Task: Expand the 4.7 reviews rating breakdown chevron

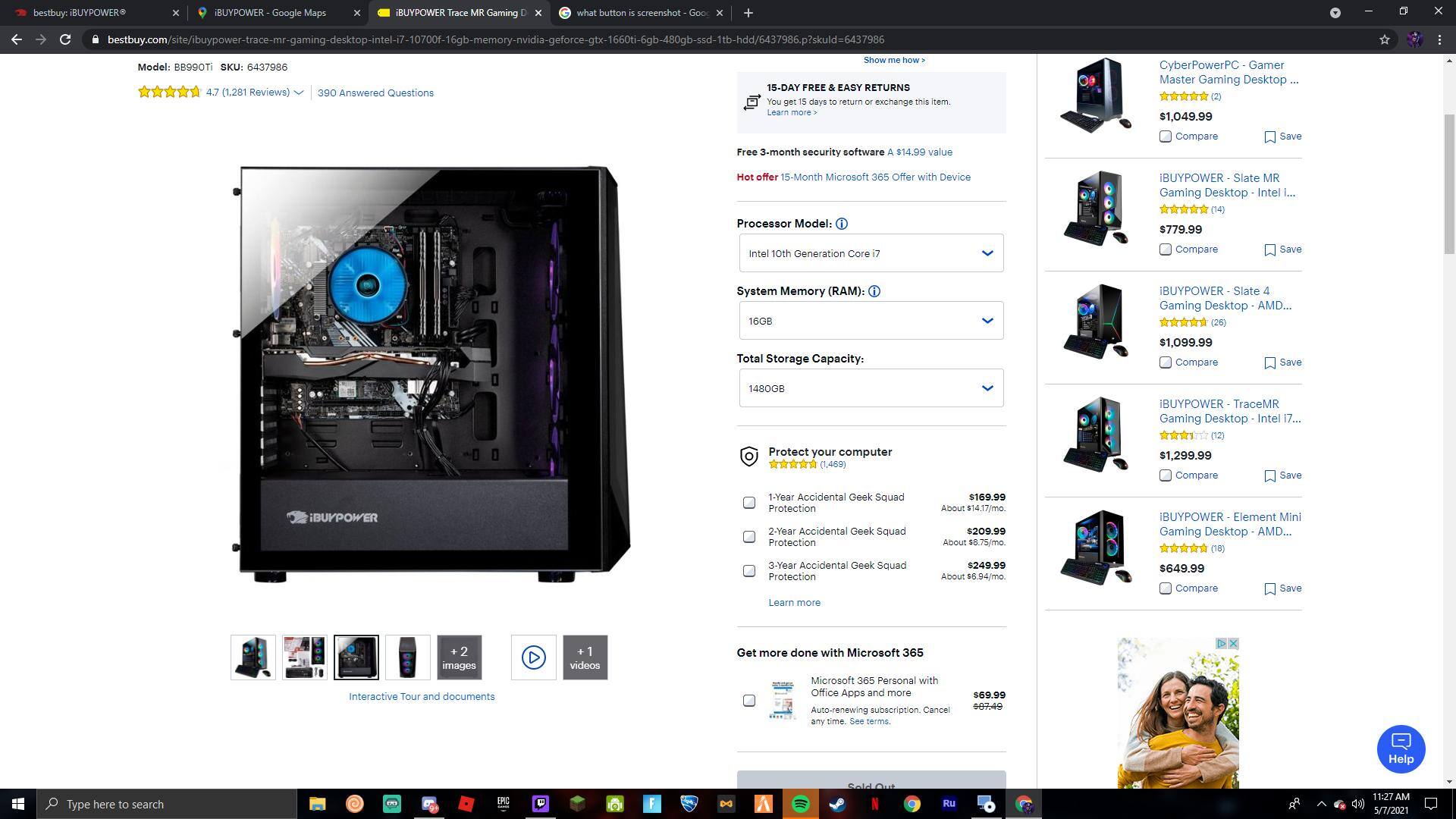Action: tap(300, 92)
